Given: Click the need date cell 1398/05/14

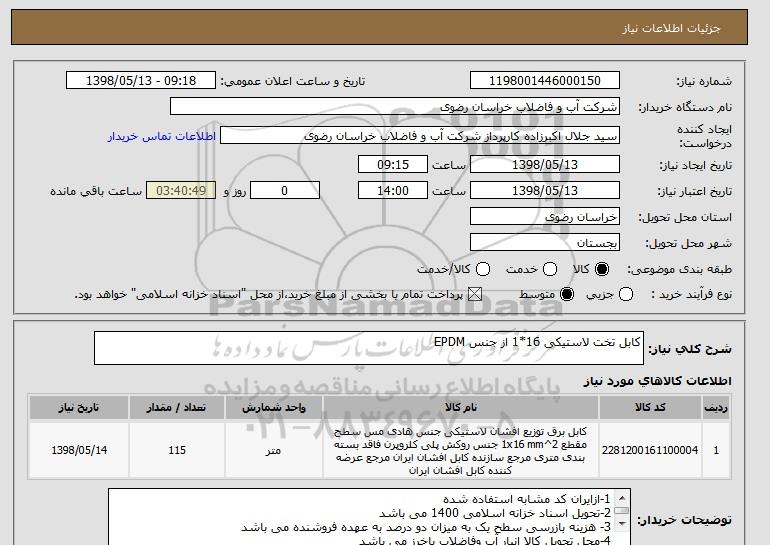Looking at the screenshot, I should coord(79,450).
